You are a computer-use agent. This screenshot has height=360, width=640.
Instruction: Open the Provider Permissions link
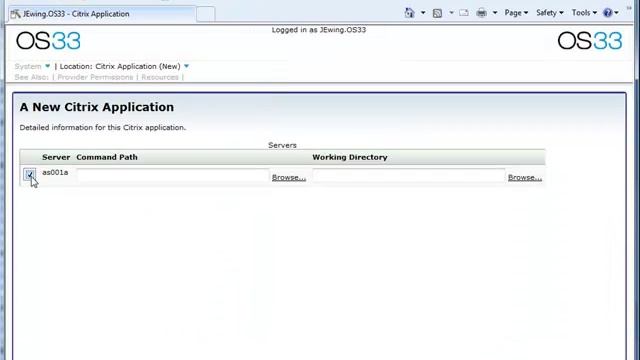(x=95, y=77)
